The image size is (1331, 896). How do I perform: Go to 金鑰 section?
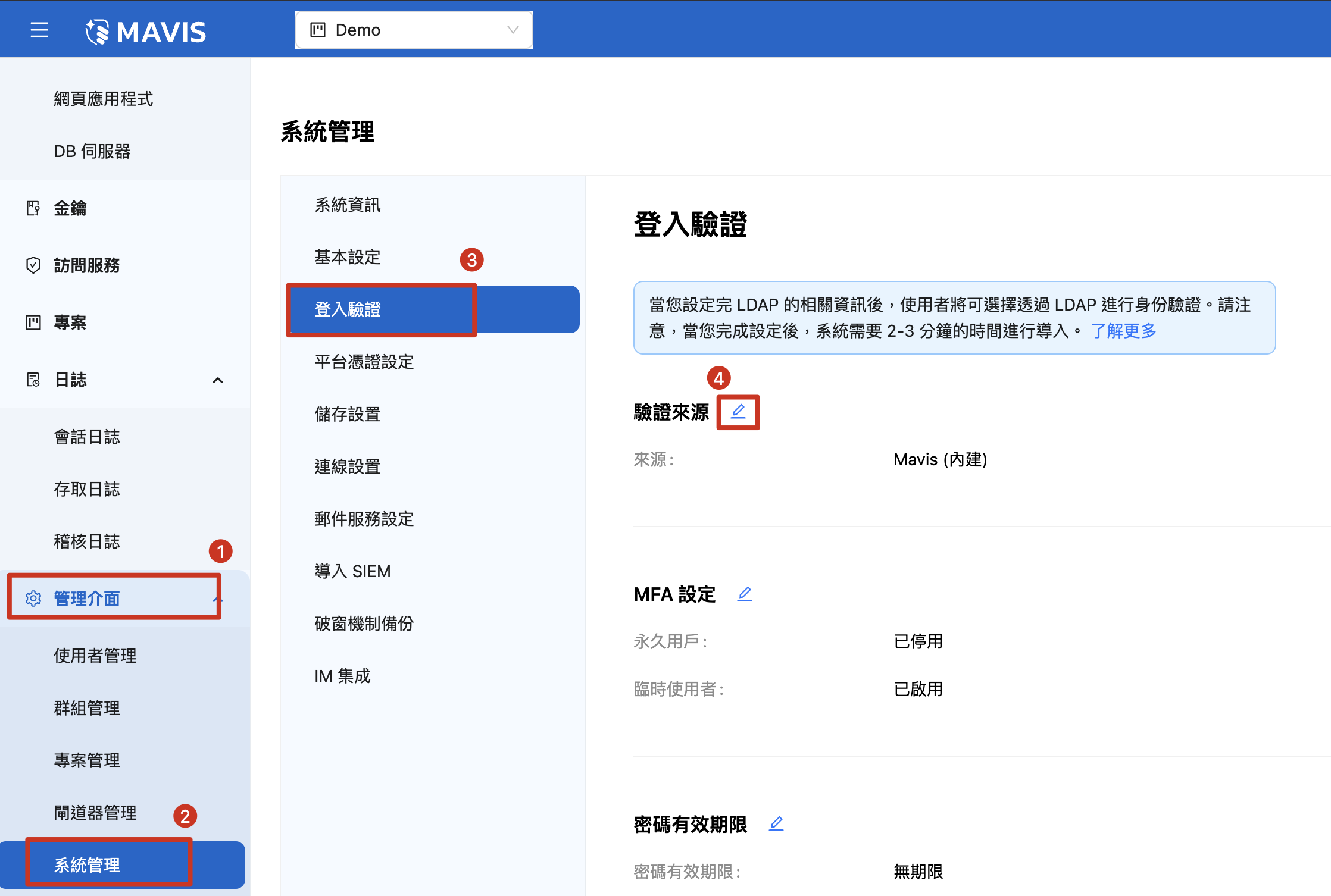(x=70, y=208)
